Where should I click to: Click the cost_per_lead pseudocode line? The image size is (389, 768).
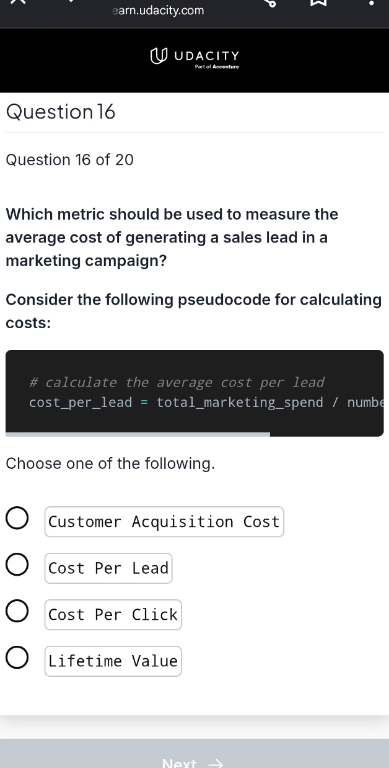(x=206, y=403)
